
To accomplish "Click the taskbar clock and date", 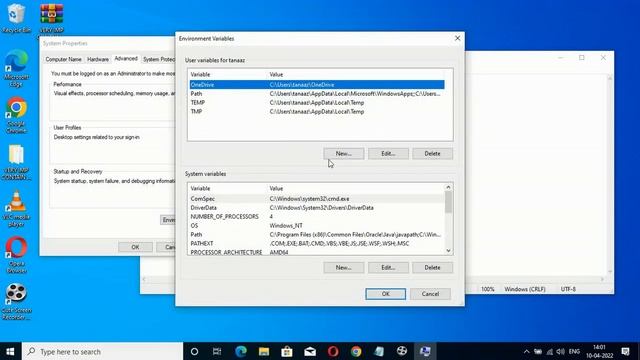I will [600, 351].
